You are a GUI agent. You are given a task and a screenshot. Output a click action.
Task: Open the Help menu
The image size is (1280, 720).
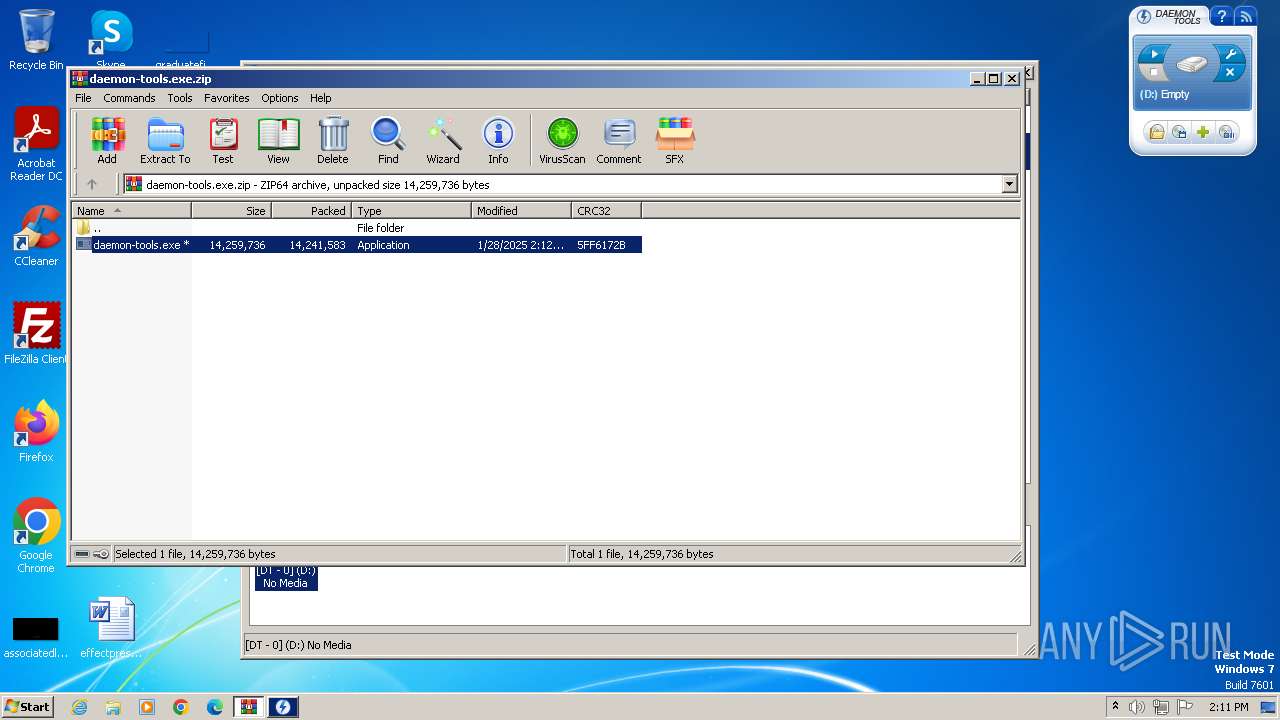(x=320, y=98)
